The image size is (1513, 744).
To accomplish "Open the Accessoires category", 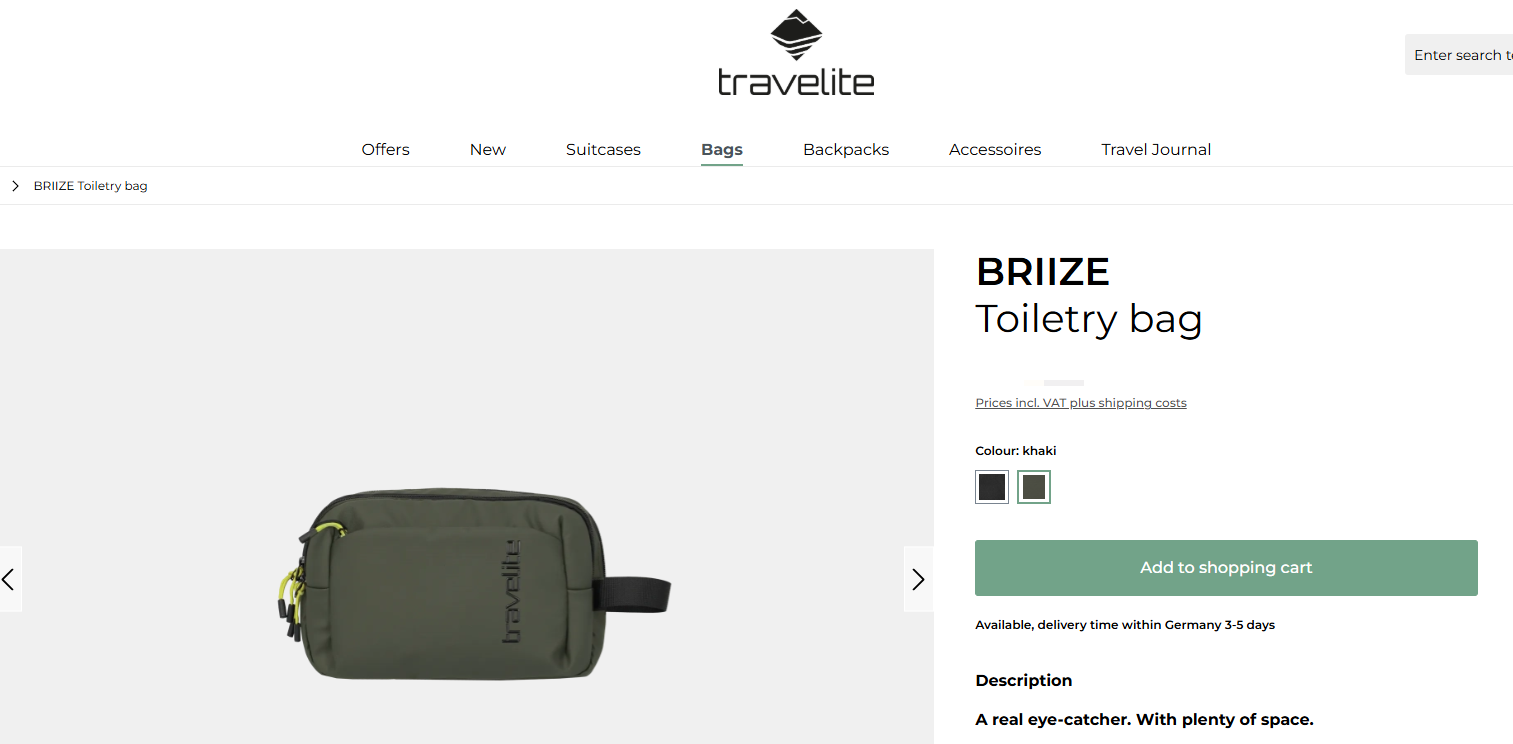I will pyautogui.click(x=995, y=149).
